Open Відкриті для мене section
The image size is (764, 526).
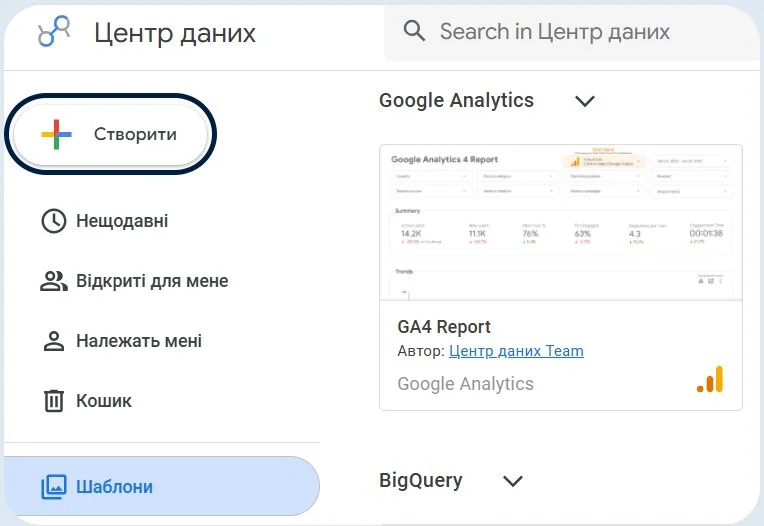pos(152,281)
